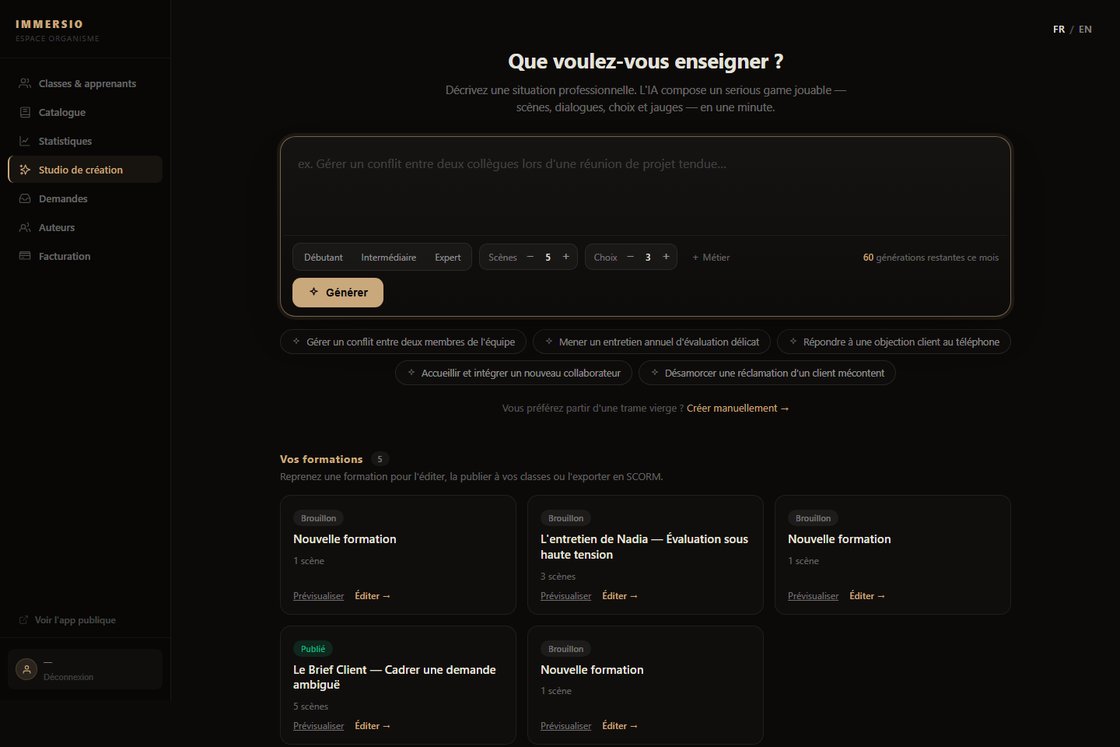Viewport: 1120px width, 747px height.
Task: Decrease the Scènes count with minus
Action: (x=530, y=257)
